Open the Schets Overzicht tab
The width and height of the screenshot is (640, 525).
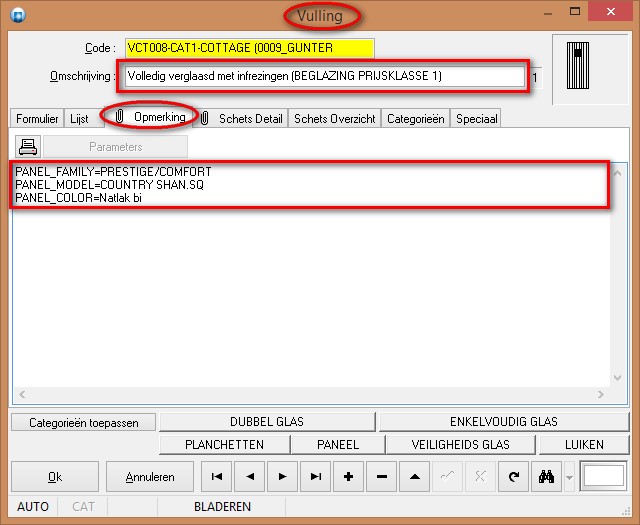point(335,119)
